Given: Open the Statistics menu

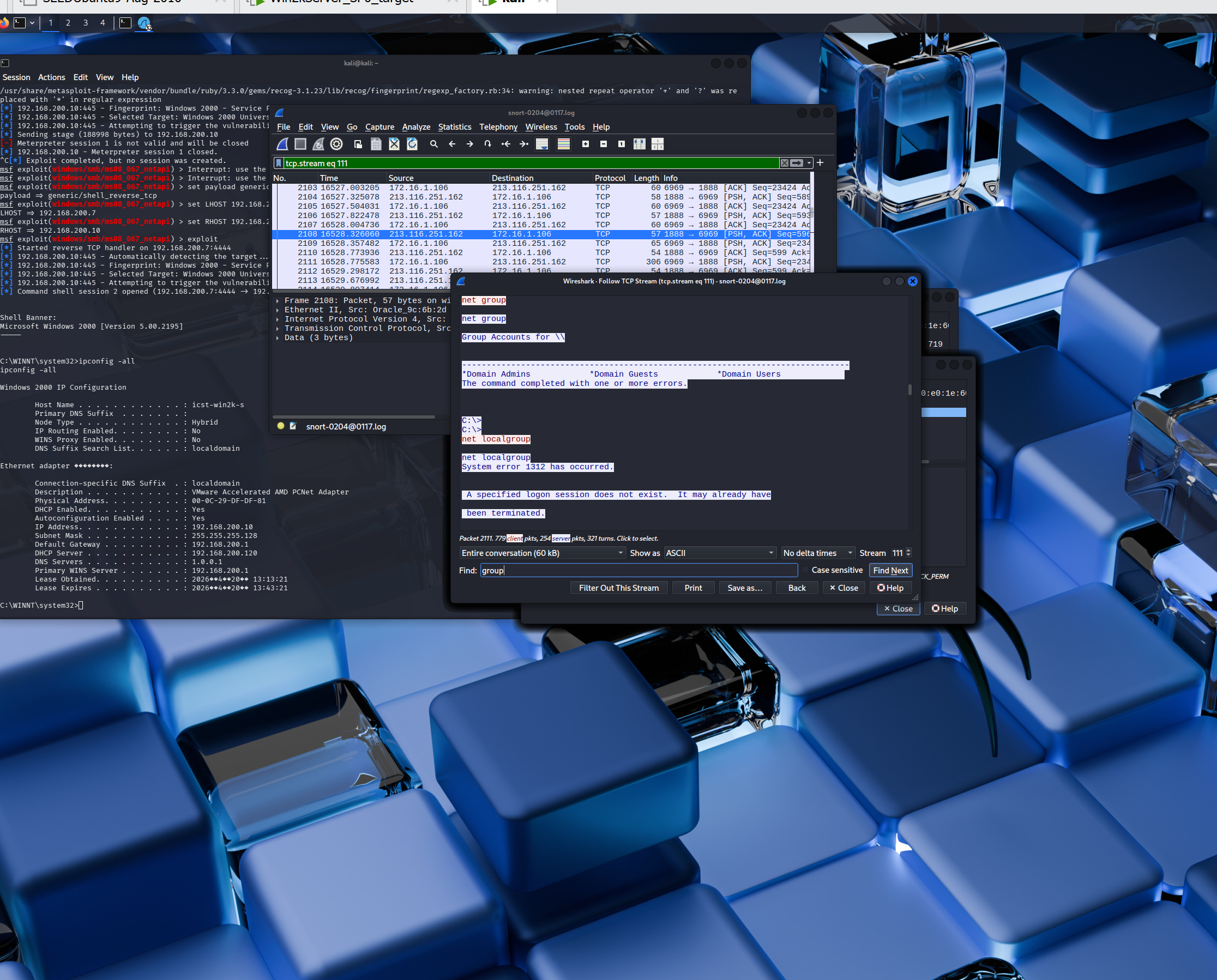Looking at the screenshot, I should click(454, 127).
